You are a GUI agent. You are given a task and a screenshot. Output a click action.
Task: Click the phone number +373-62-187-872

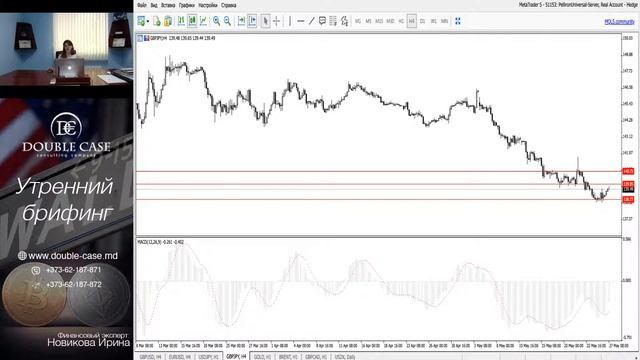click(x=73, y=284)
